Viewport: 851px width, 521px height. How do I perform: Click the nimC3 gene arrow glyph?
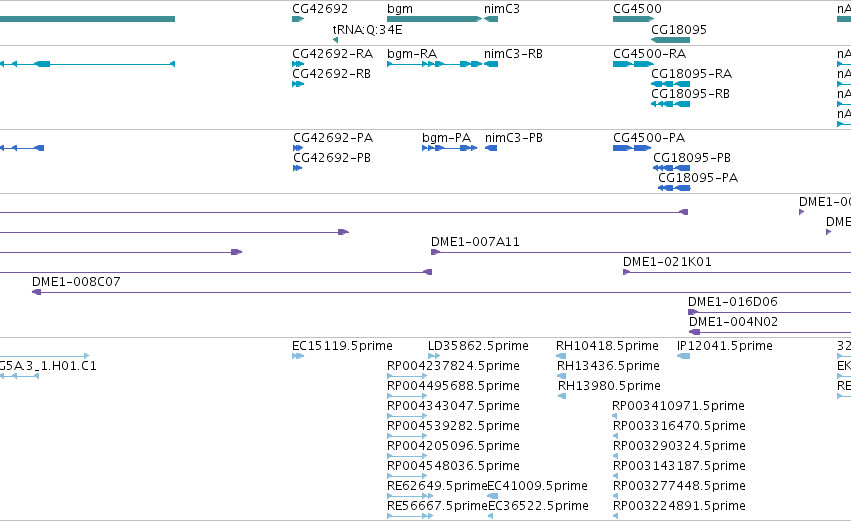[491, 19]
